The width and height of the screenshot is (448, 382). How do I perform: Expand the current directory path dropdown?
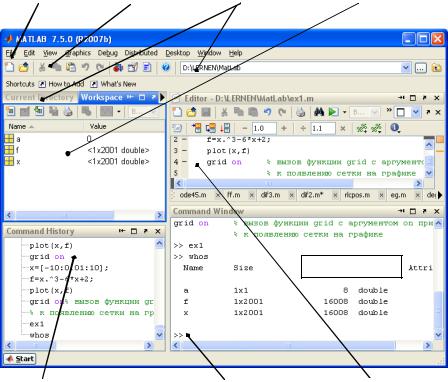click(x=405, y=68)
